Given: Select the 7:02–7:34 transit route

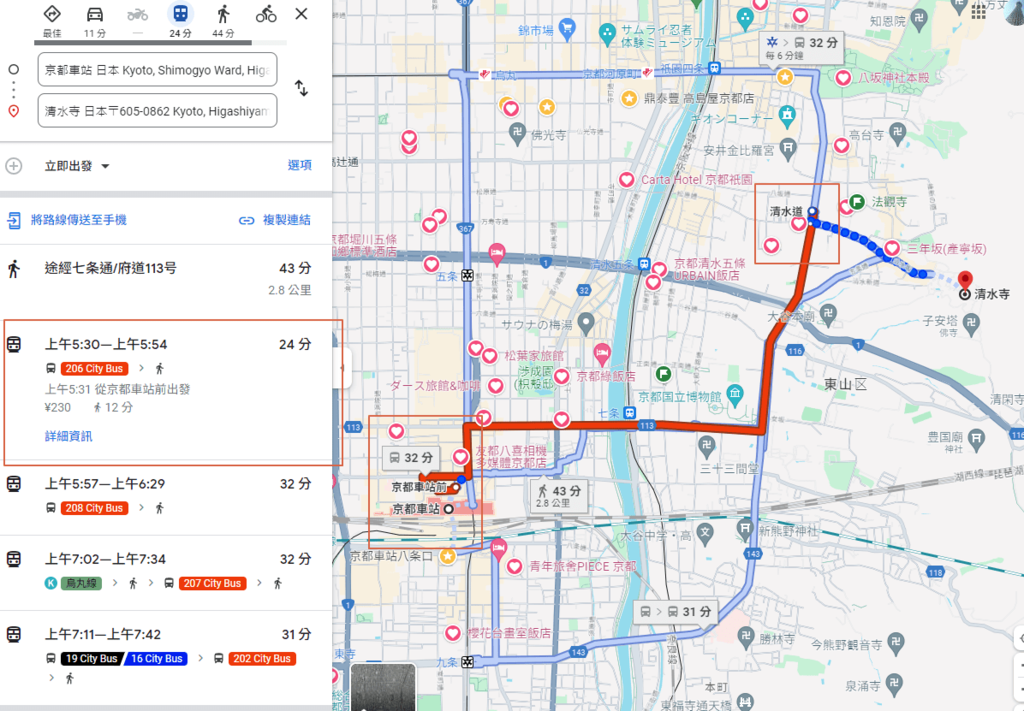Looking at the screenshot, I should 166,572.
